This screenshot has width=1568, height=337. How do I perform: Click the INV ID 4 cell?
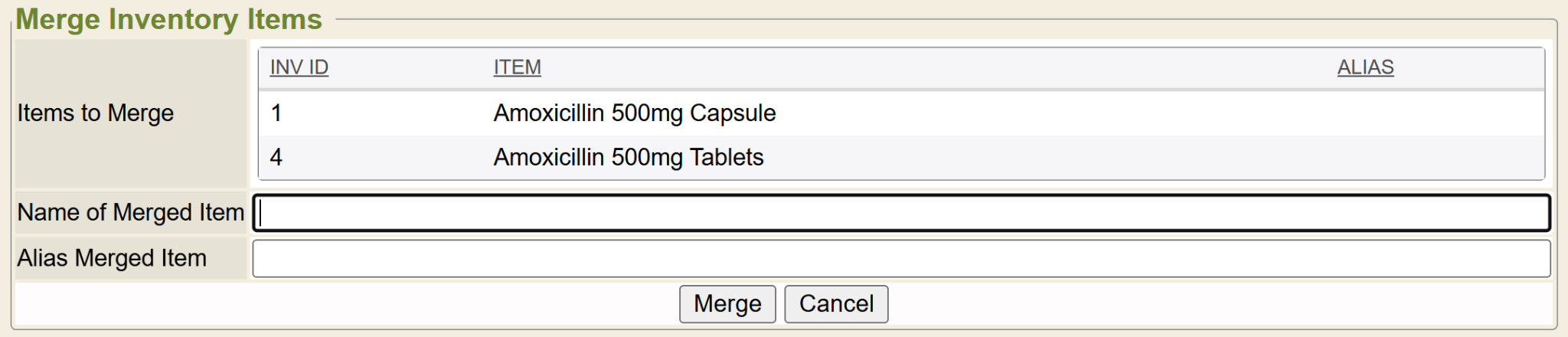276,158
